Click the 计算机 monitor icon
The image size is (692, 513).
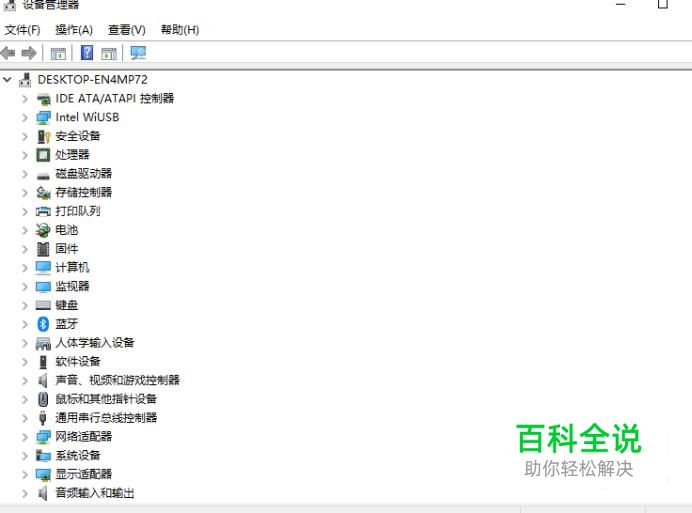(43, 268)
